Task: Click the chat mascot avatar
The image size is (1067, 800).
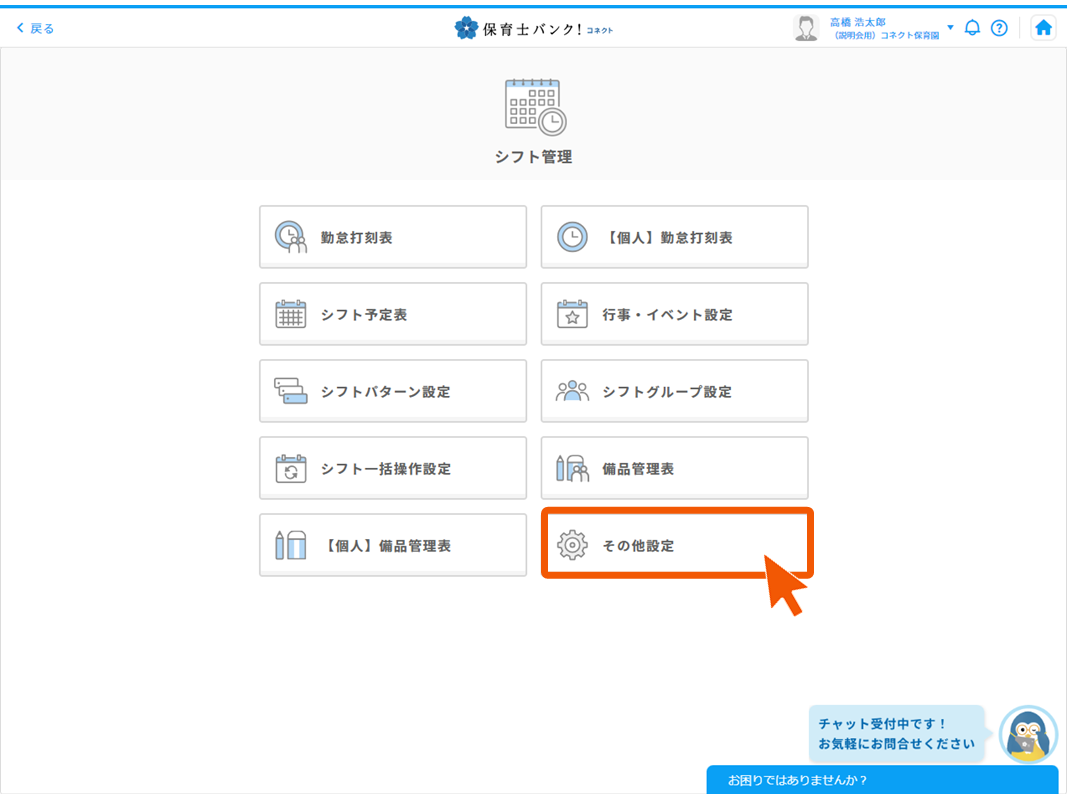Action: [1028, 735]
